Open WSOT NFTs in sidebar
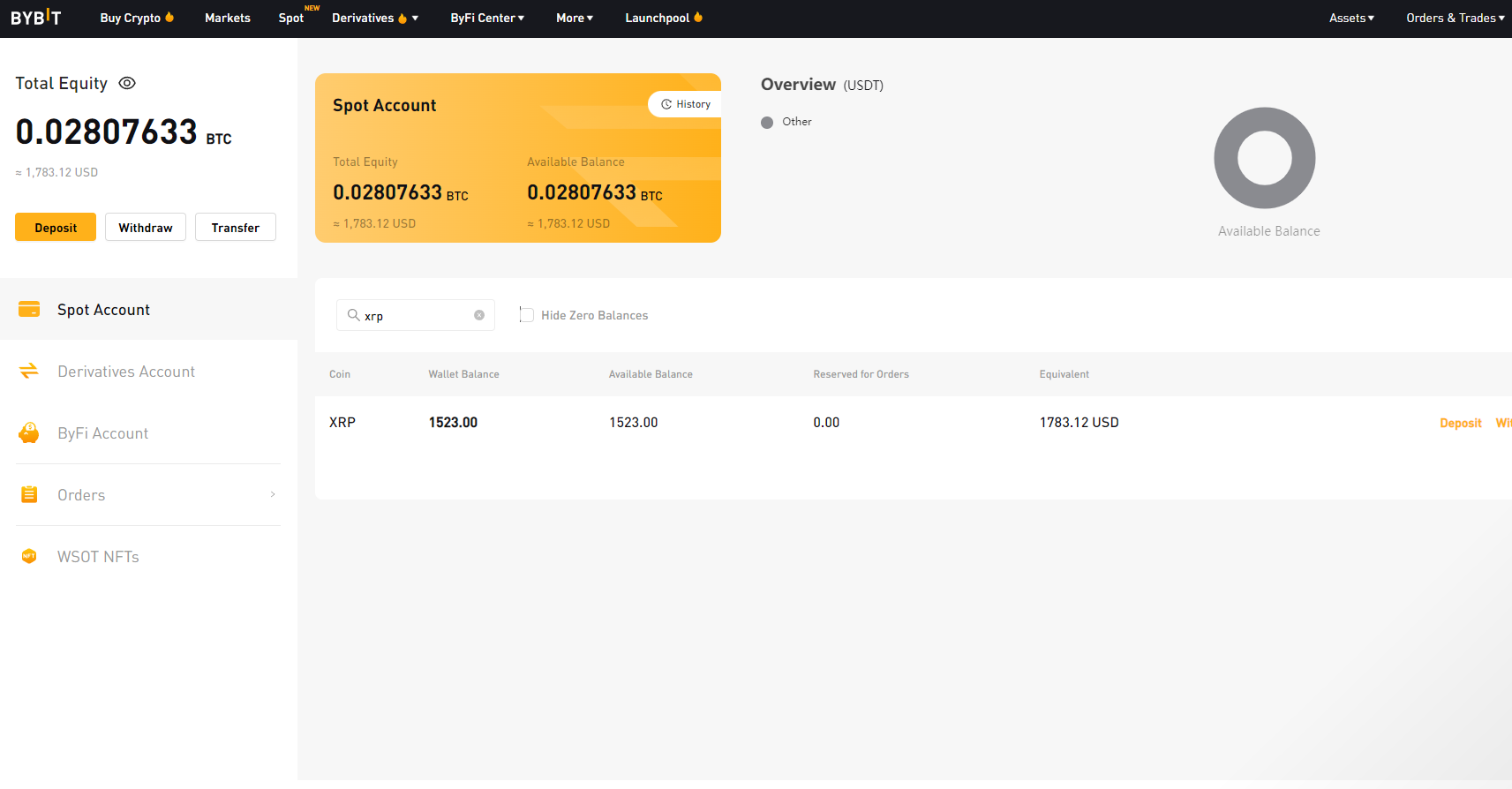 tap(148, 556)
